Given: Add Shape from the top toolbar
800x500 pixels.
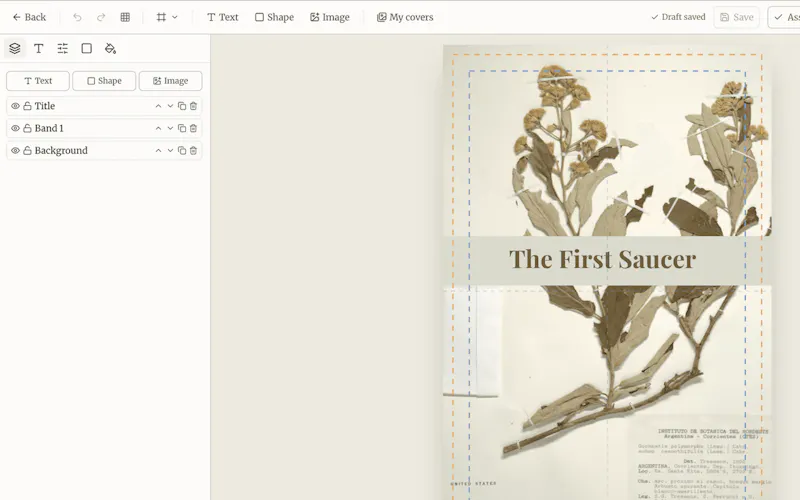Looking at the screenshot, I should [x=274, y=17].
